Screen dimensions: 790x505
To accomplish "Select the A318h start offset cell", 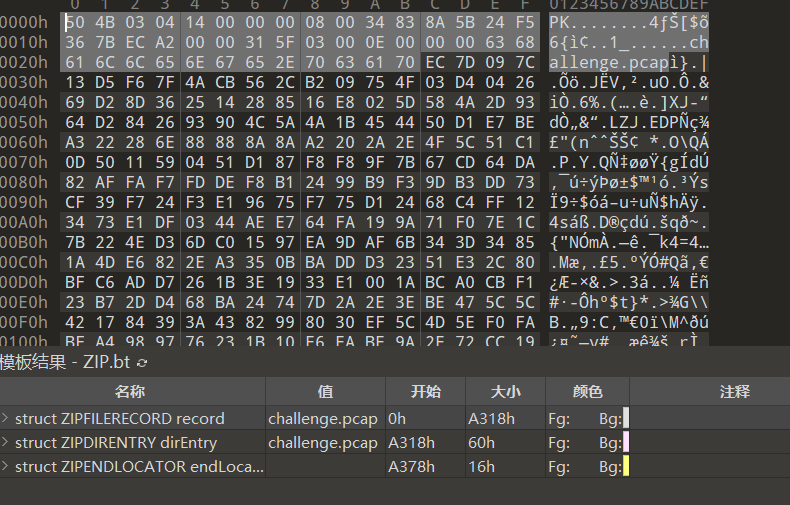I will point(410,442).
